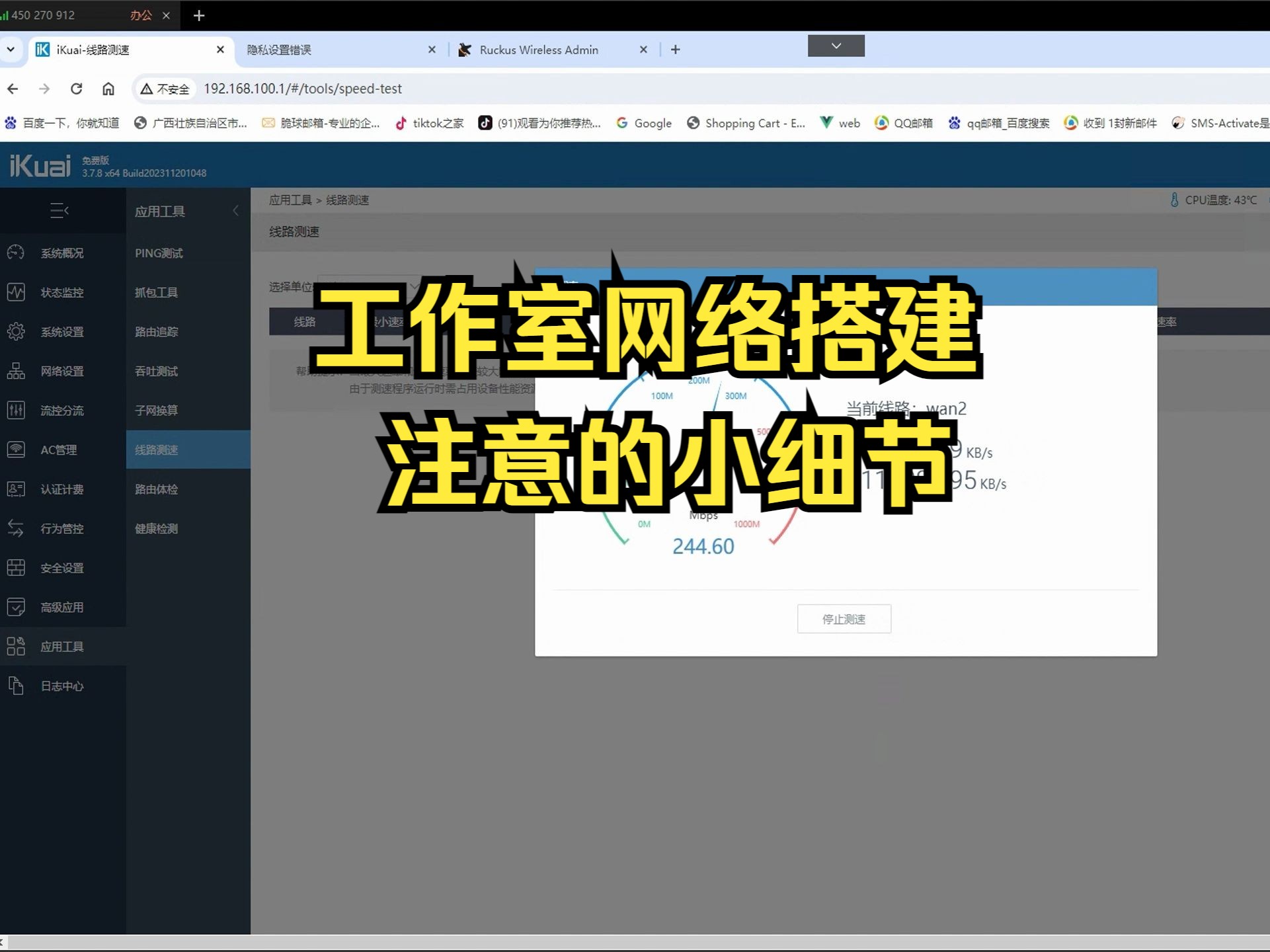The width and height of the screenshot is (1270, 952).
Task: Open the 百度一下 bookmark
Action: coord(62,123)
